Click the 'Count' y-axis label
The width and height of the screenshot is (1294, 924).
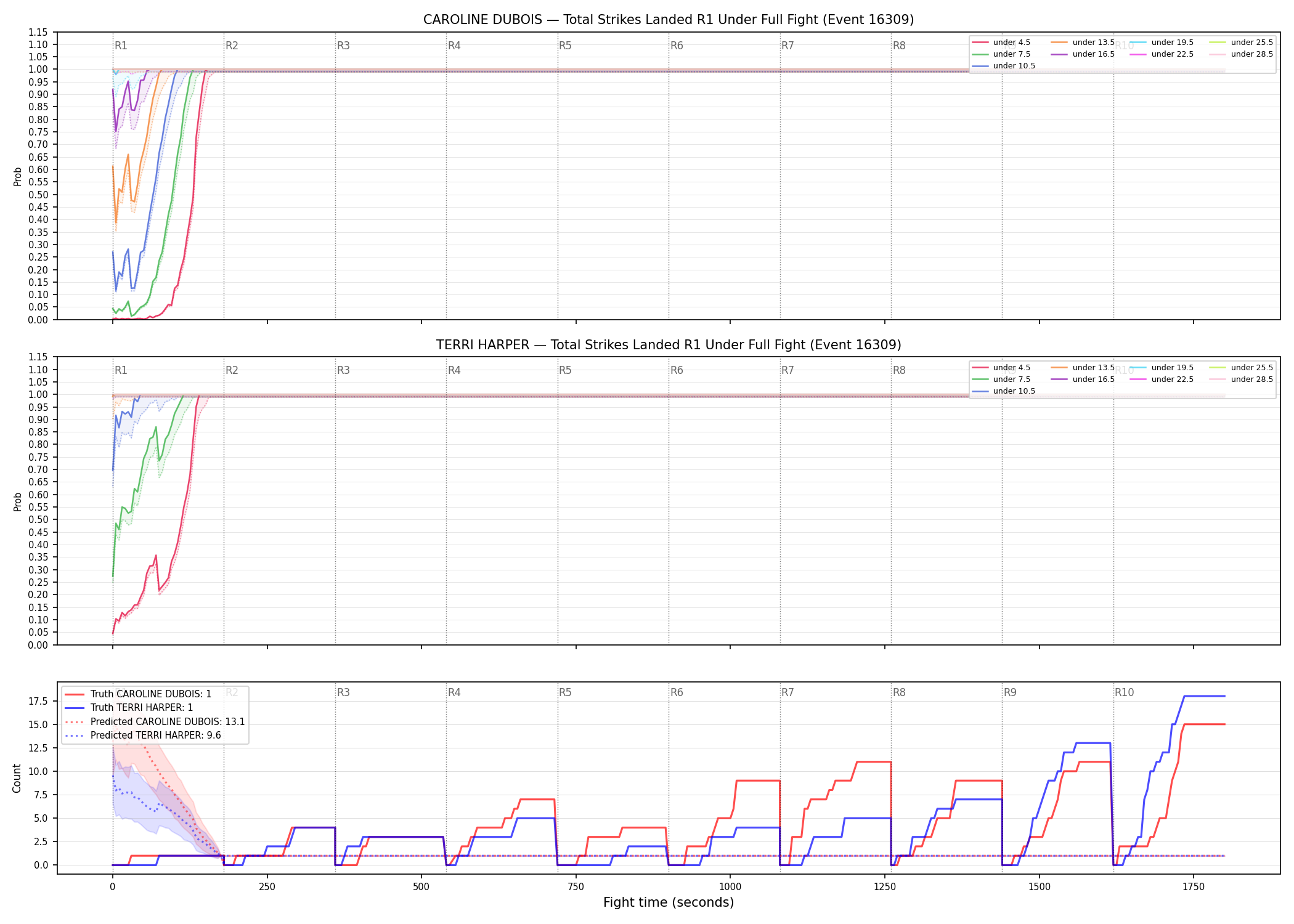(17, 778)
